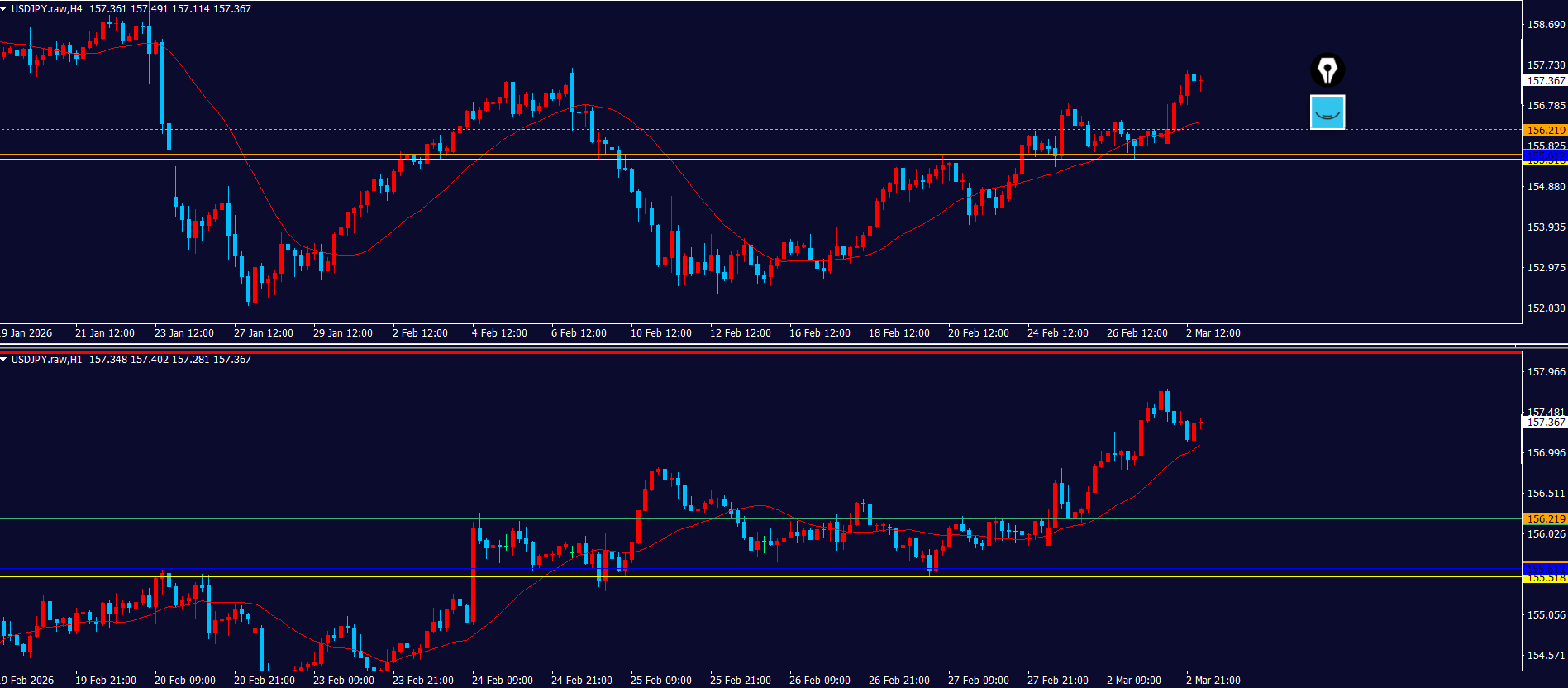Screen dimensions: 1568x688
Task: Click the black pen nib icon
Action: point(1327,70)
